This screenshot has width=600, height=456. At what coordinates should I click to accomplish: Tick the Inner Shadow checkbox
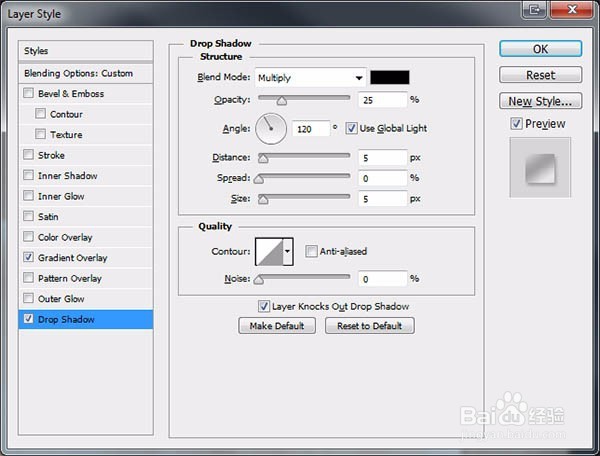[x=28, y=175]
